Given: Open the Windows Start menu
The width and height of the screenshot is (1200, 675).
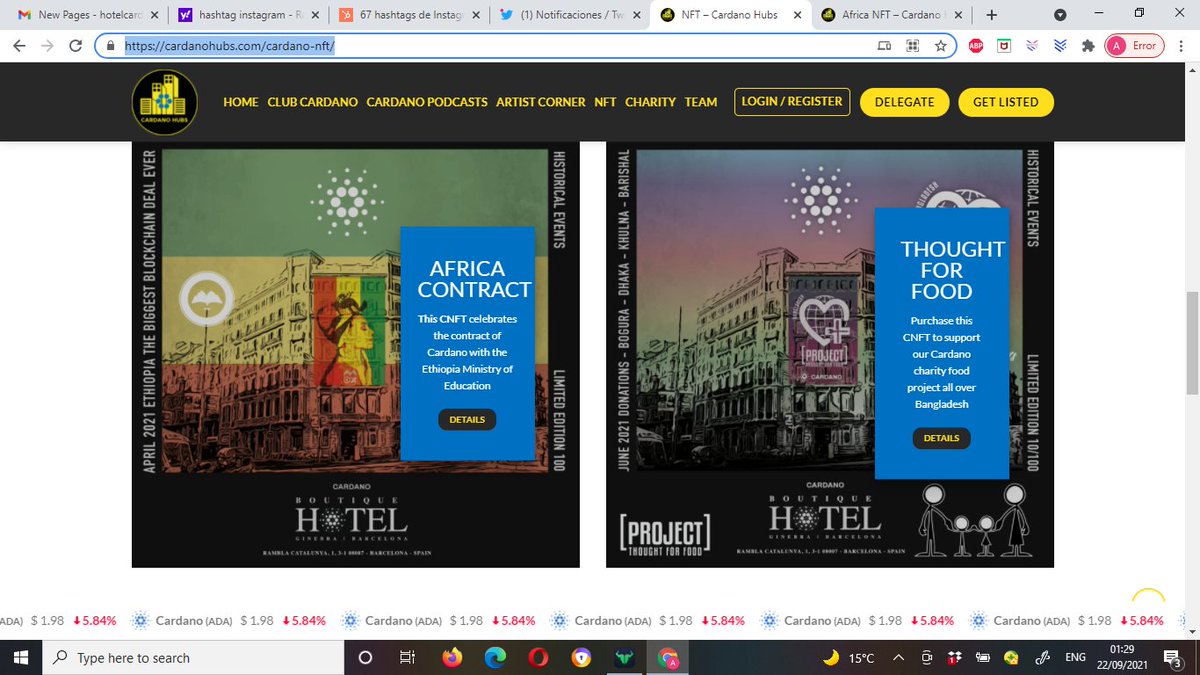Looking at the screenshot, I should 20,658.
